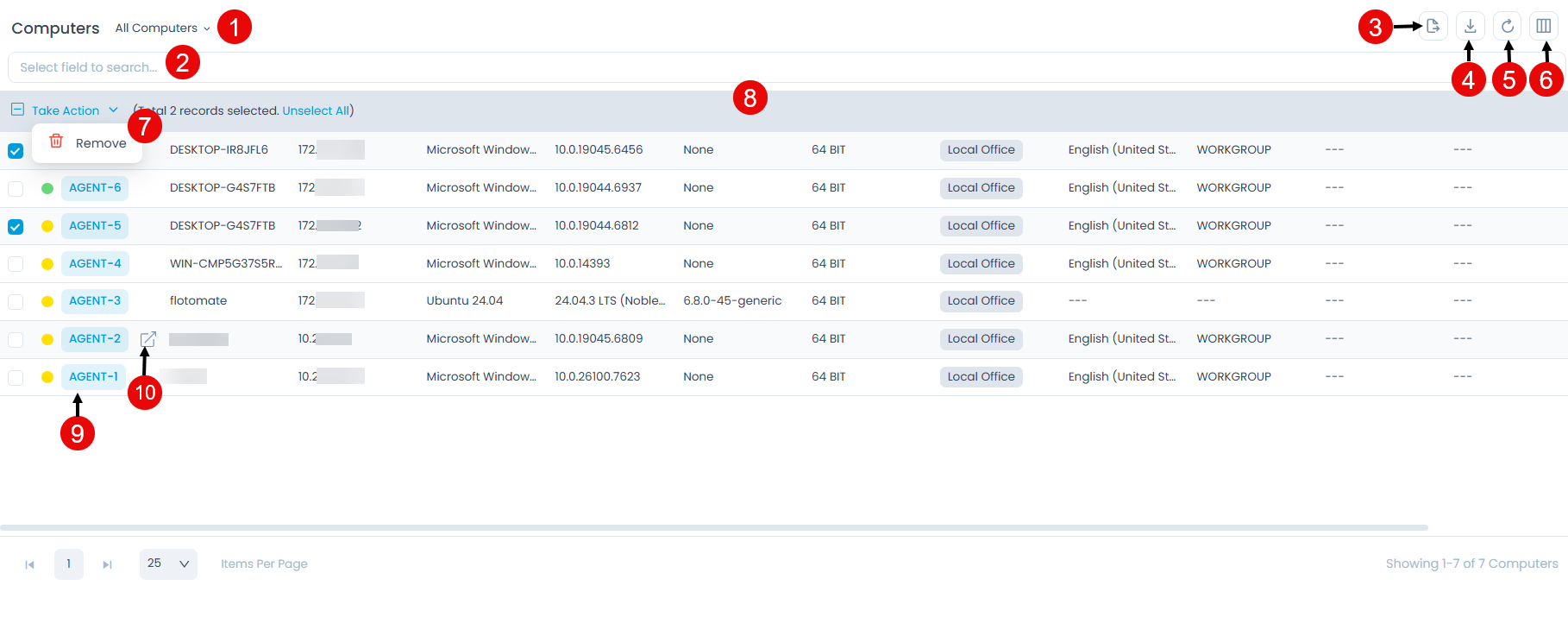Viewport: 1568px width, 617px height.
Task: Open the column selection icon
Action: click(1544, 26)
